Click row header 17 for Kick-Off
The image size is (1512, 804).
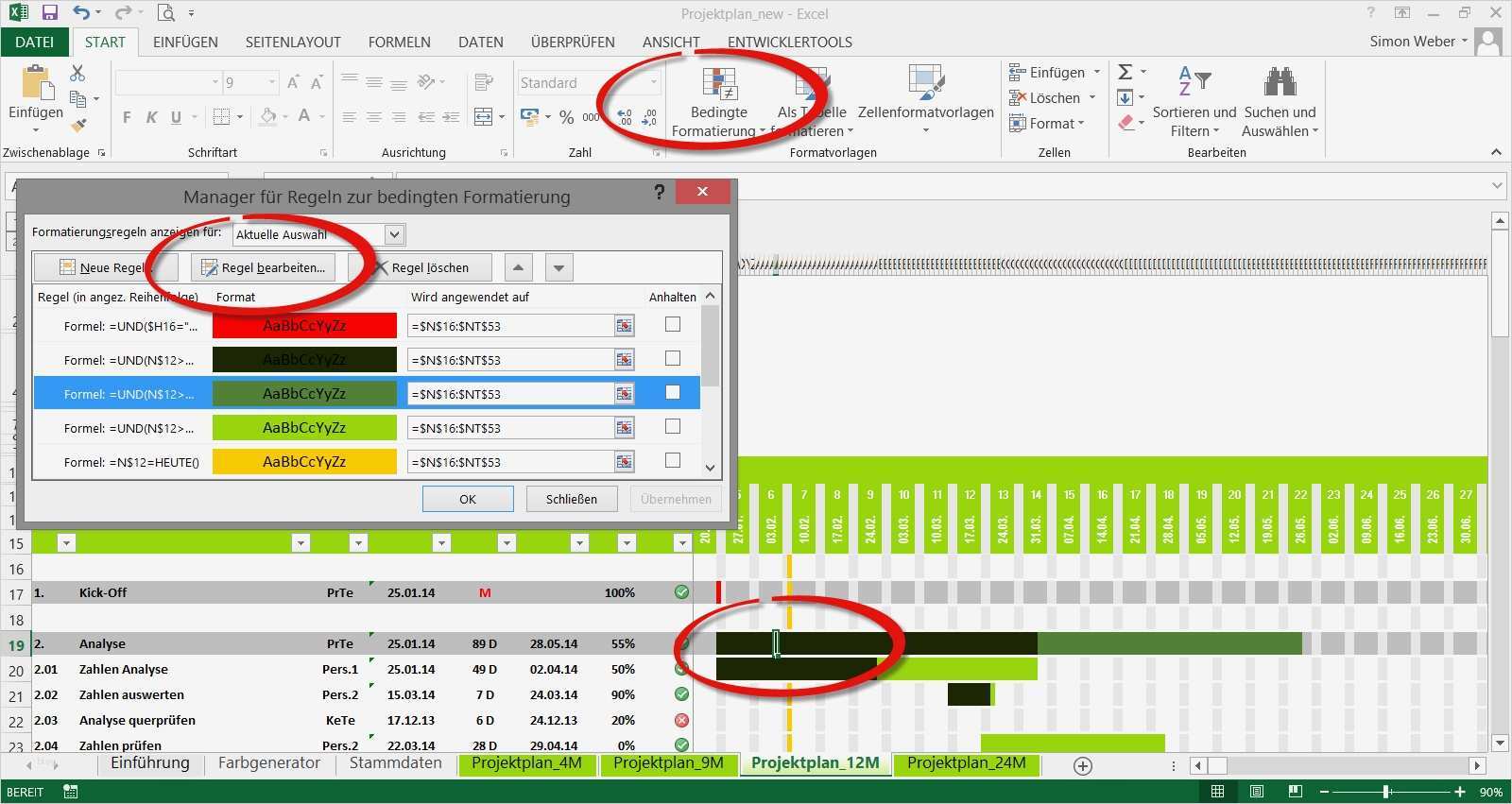coord(16,594)
